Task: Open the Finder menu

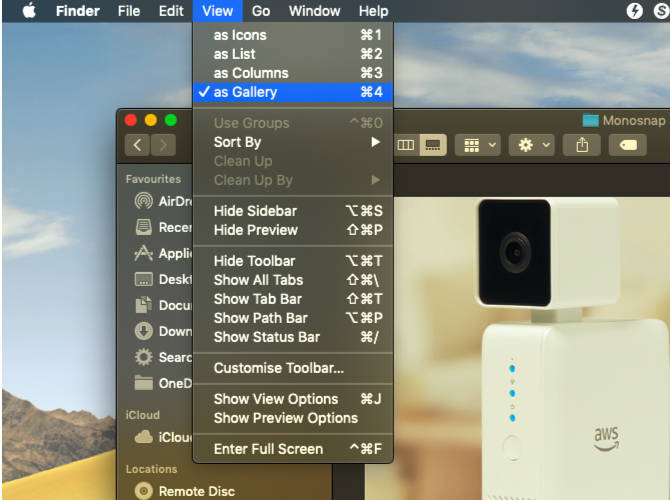Action: [x=77, y=11]
